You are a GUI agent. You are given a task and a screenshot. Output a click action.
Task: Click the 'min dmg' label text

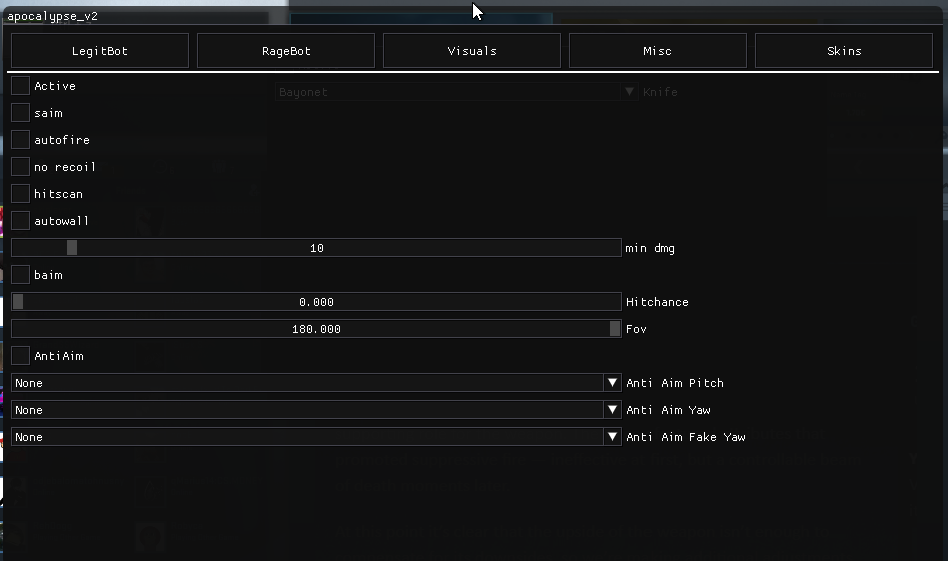(650, 248)
